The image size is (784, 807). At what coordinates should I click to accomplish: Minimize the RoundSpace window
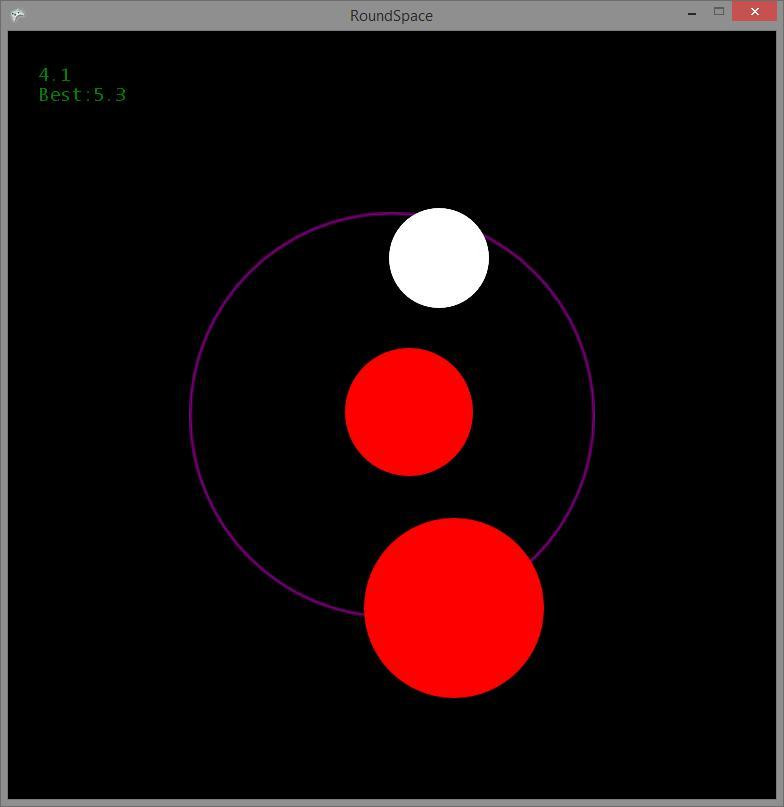(x=692, y=12)
